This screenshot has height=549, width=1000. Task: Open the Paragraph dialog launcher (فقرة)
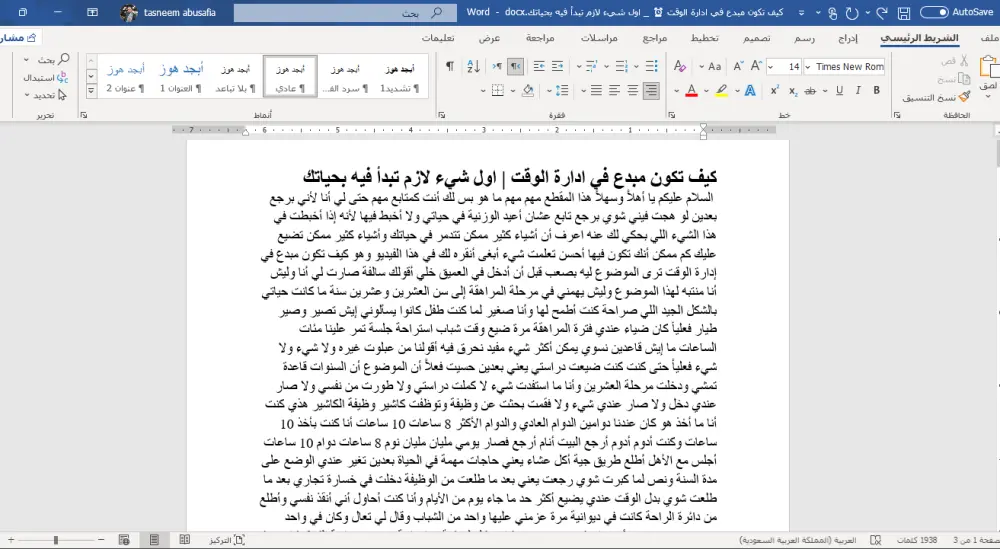pos(442,115)
